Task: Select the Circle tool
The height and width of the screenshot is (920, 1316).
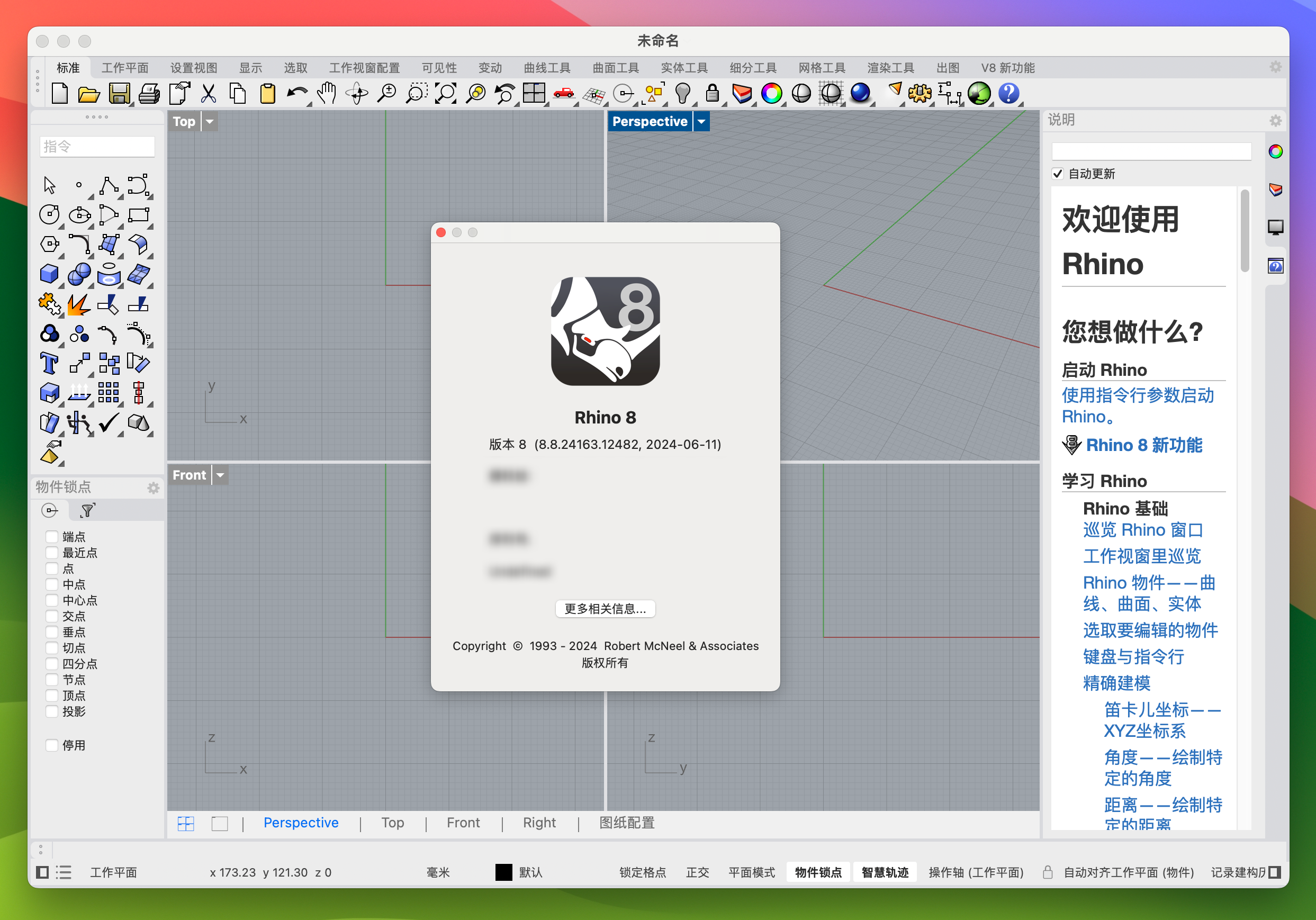Action: (49, 215)
